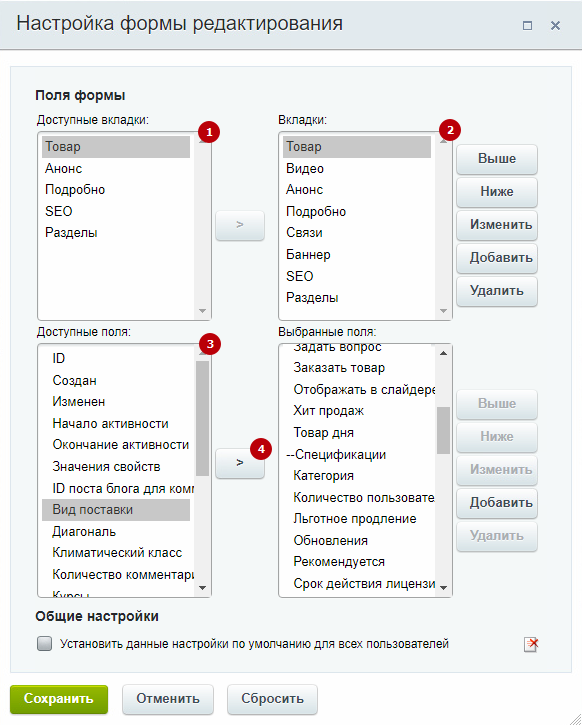Click the selected fields scrollbar thumb
Screen dimensions: 582x725
pos(443,430)
